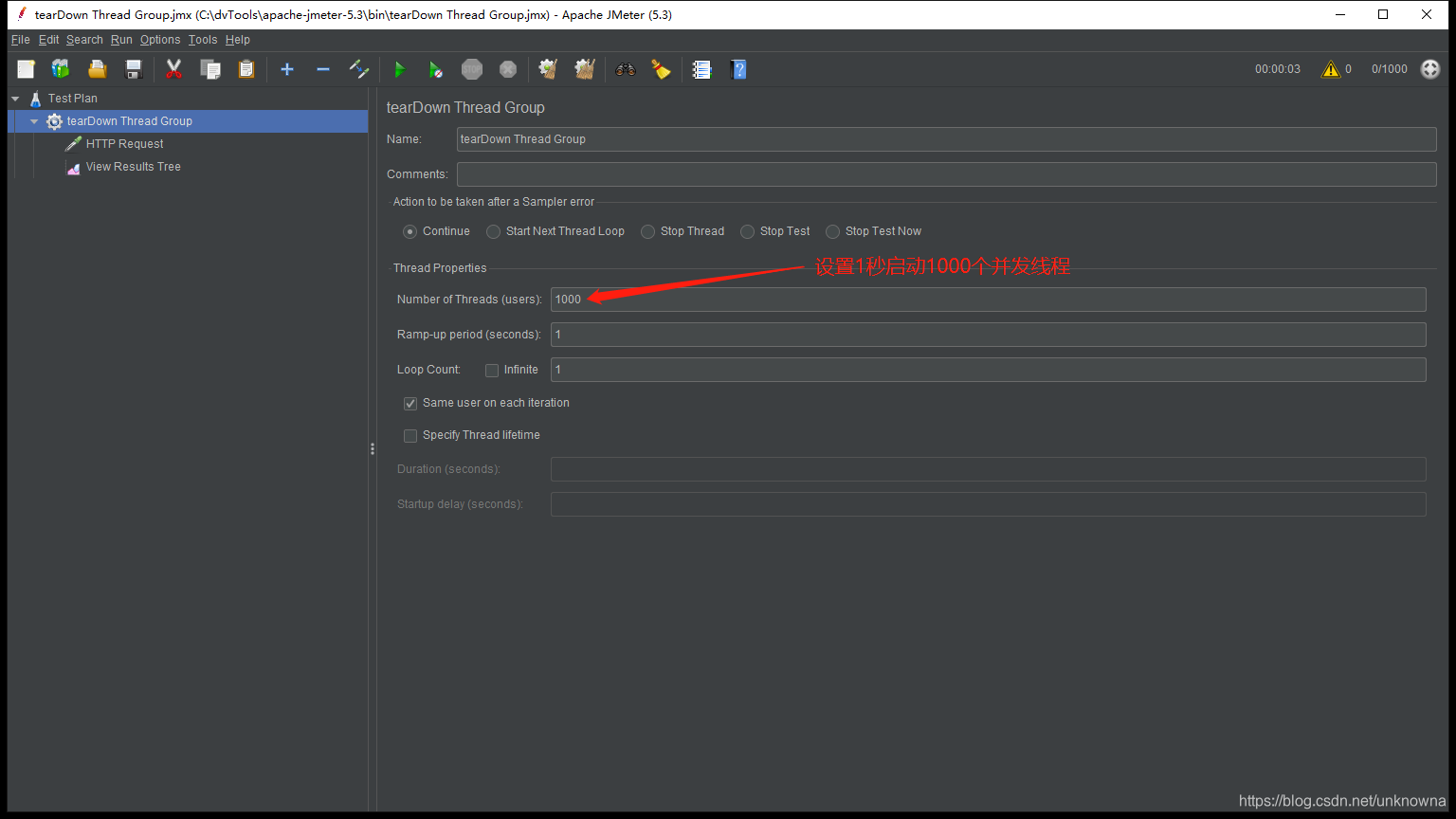Click the Clear results broom icon
Image resolution: width=1456 pixels, height=819 pixels.
click(x=548, y=69)
